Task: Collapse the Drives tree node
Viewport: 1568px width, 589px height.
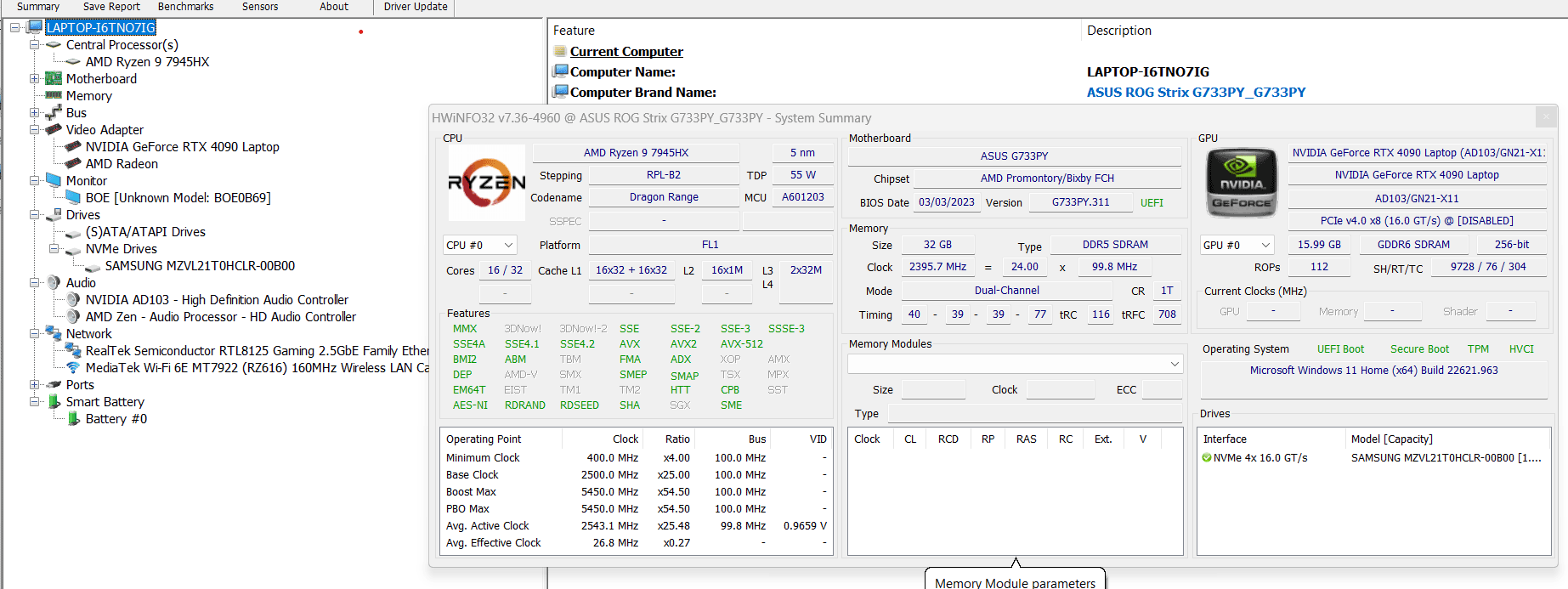Action: pos(35,214)
